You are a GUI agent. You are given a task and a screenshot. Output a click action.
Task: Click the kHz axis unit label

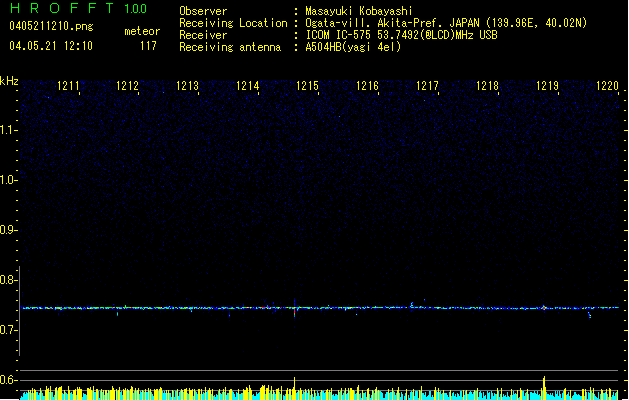[x=9, y=81]
